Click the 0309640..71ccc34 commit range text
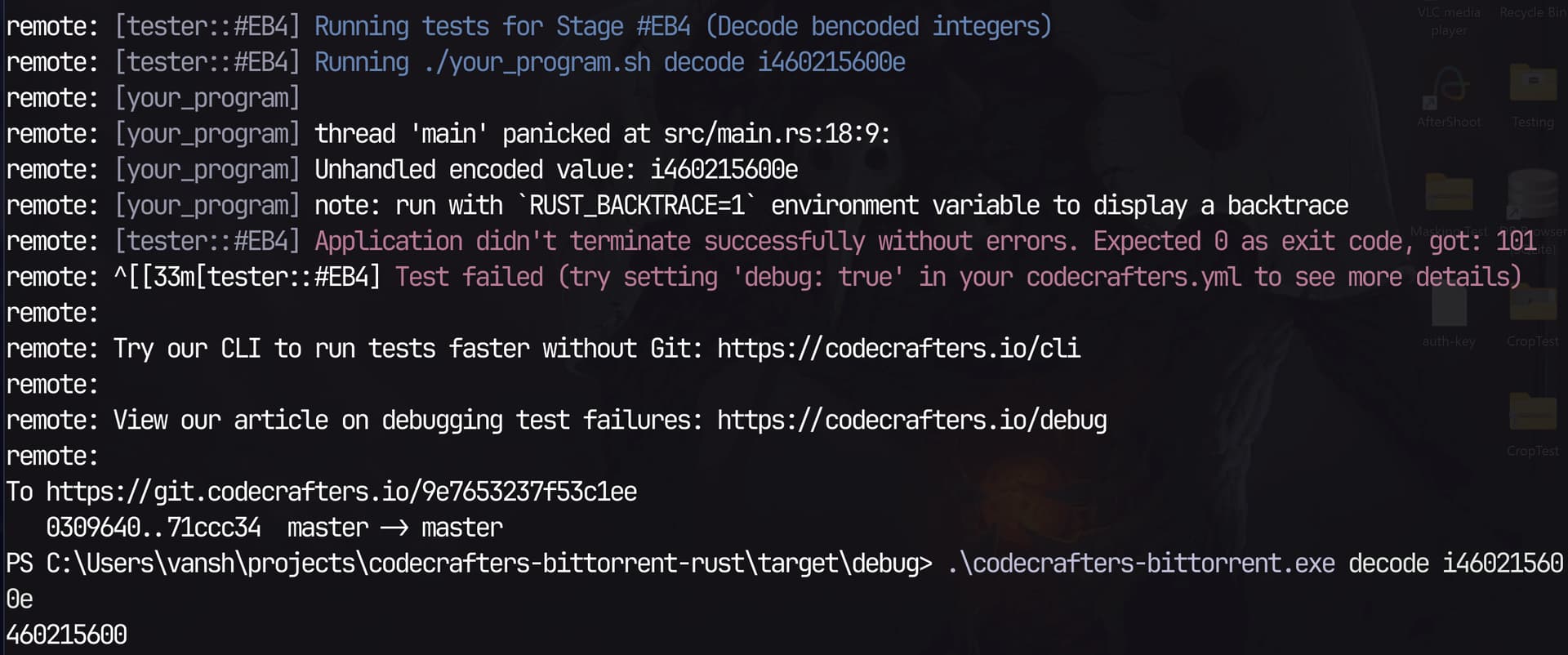This screenshot has height=655, width=1568. tap(154, 528)
